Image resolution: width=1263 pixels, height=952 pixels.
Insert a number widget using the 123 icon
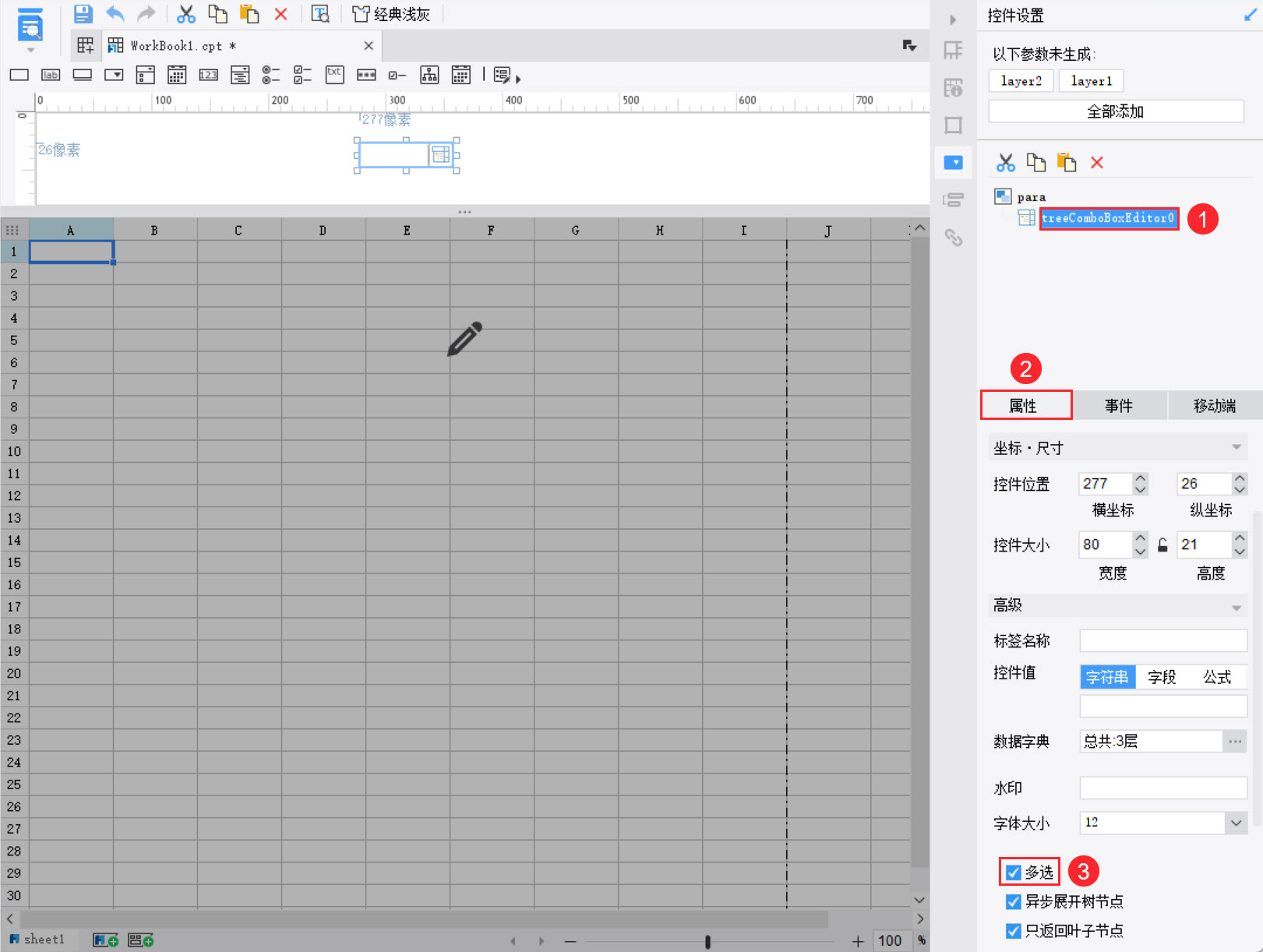tap(208, 76)
